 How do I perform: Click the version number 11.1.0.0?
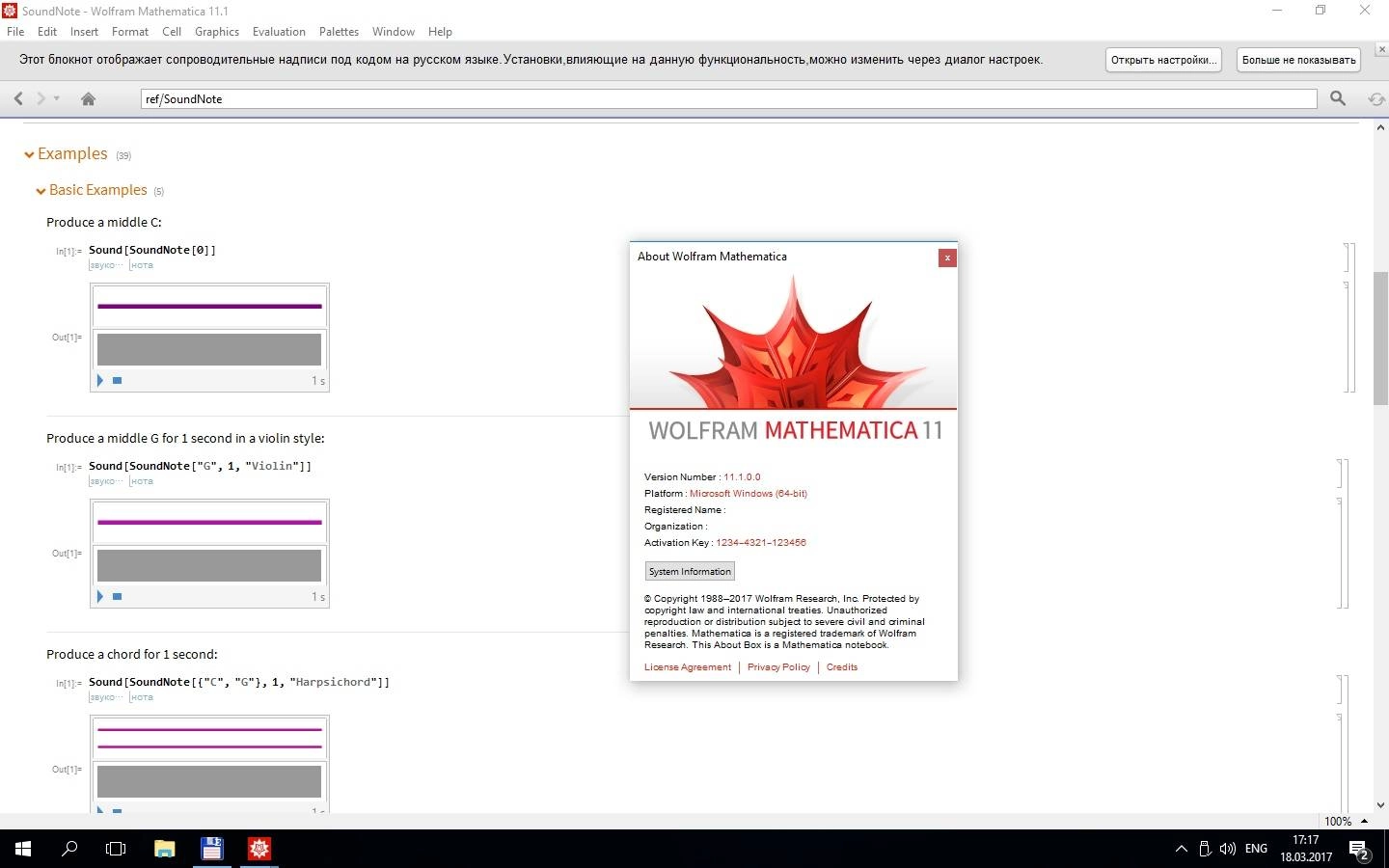tap(742, 477)
